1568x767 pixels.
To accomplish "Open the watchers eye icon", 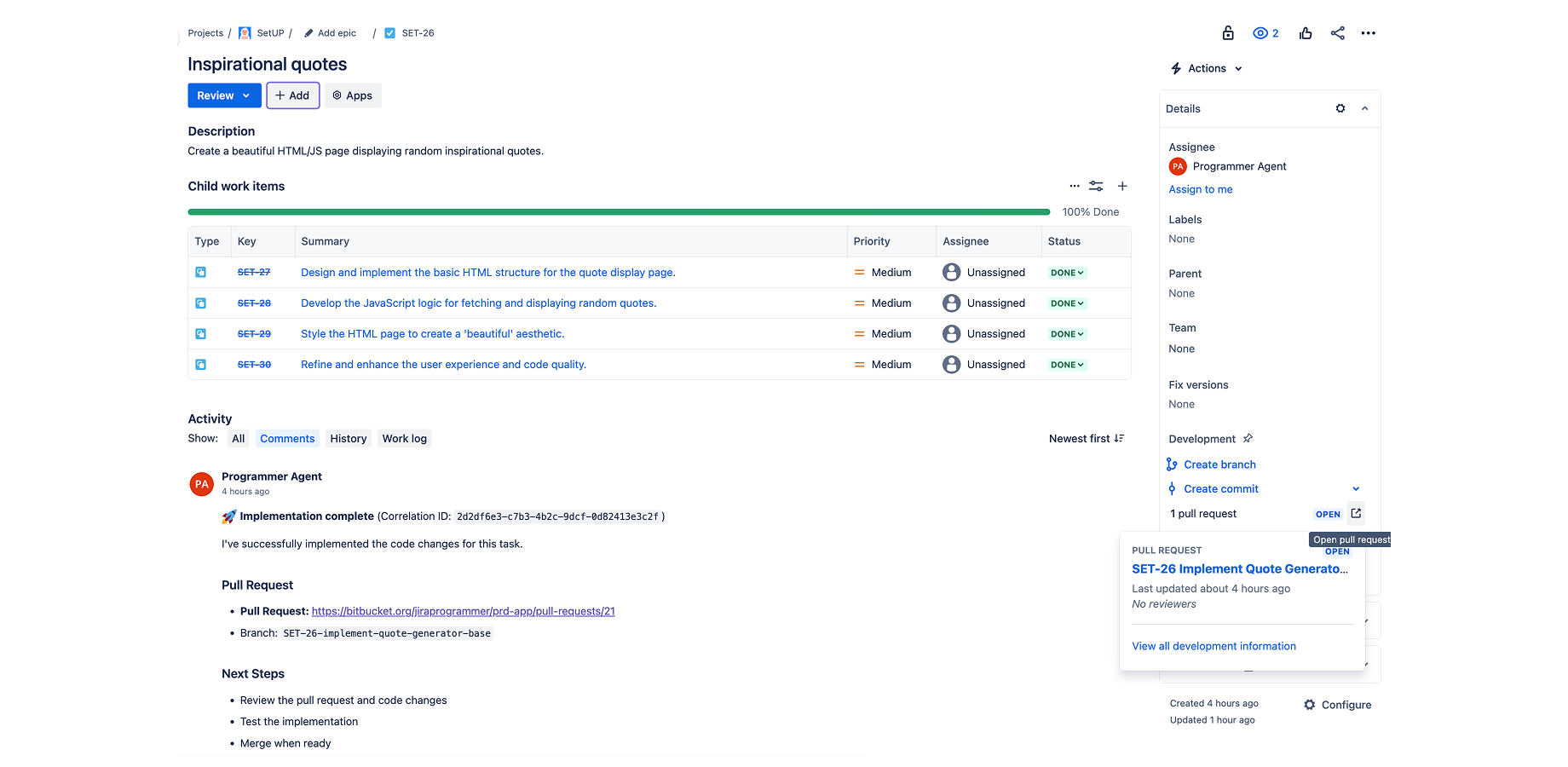I will 1260,33.
